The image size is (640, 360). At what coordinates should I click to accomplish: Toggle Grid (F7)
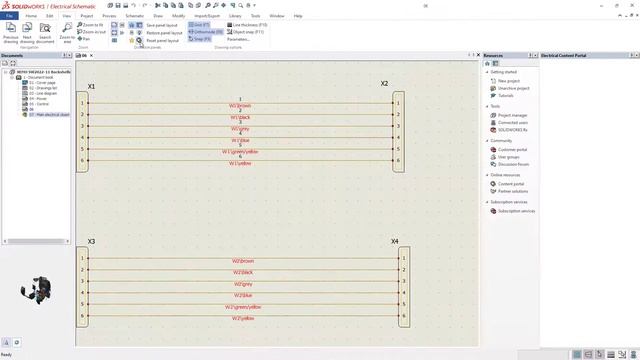pos(199,25)
